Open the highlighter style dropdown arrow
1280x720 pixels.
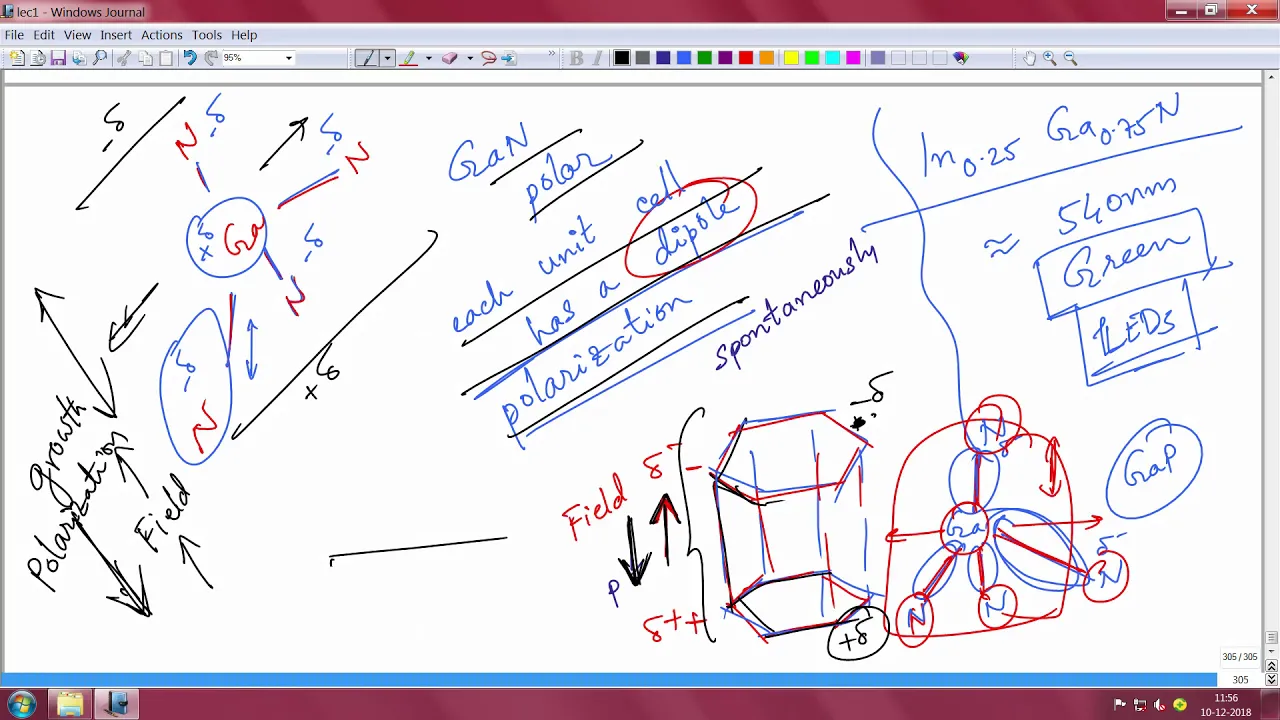[428, 58]
